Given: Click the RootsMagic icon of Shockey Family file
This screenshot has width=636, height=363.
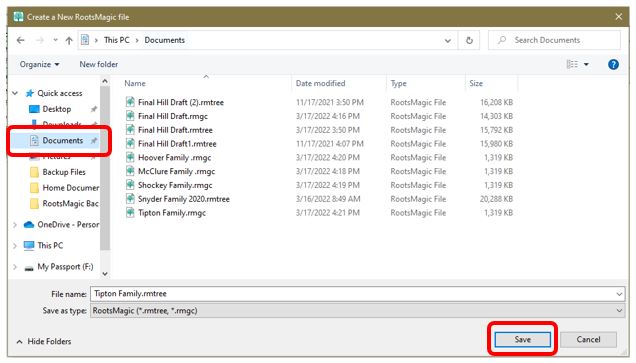Looking at the screenshot, I should tap(130, 185).
